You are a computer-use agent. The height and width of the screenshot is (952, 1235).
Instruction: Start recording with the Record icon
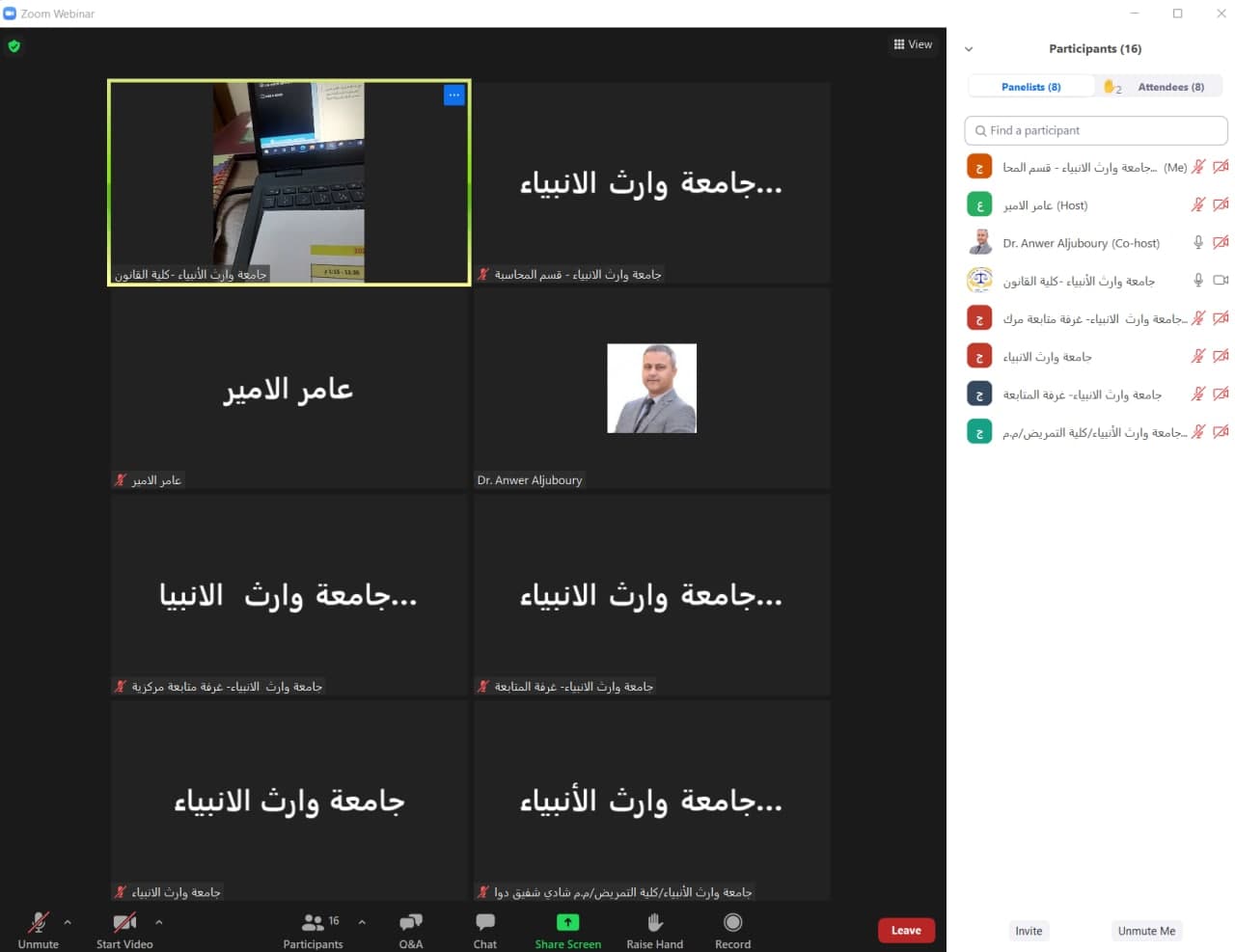732,923
